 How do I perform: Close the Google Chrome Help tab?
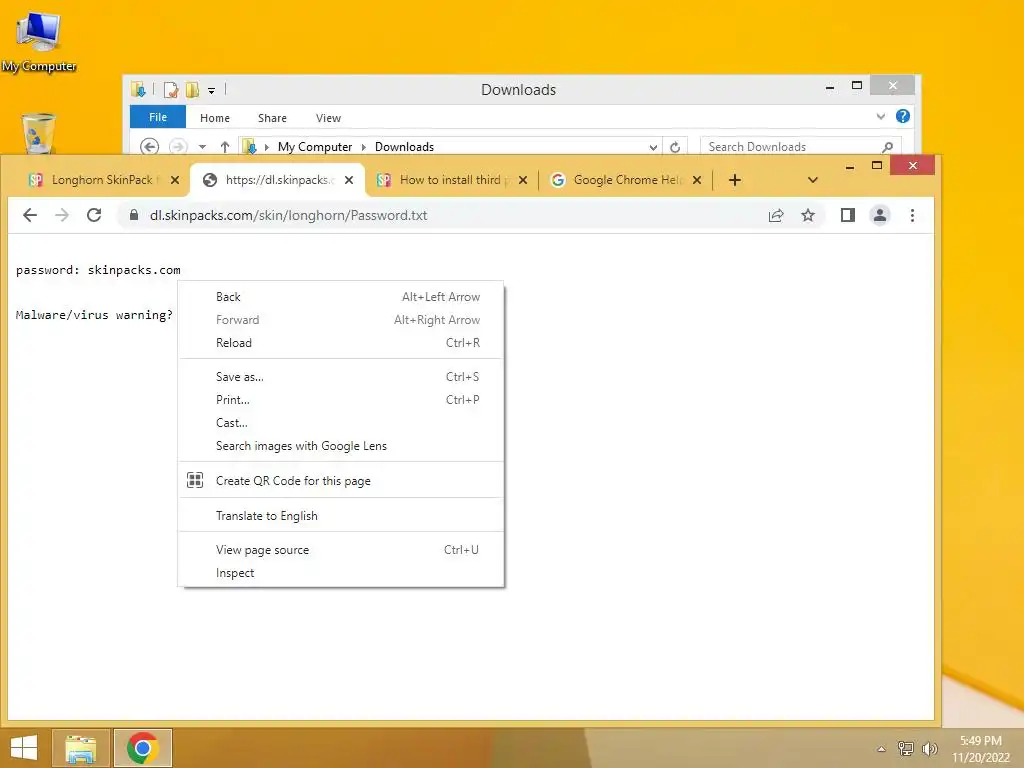(x=697, y=180)
